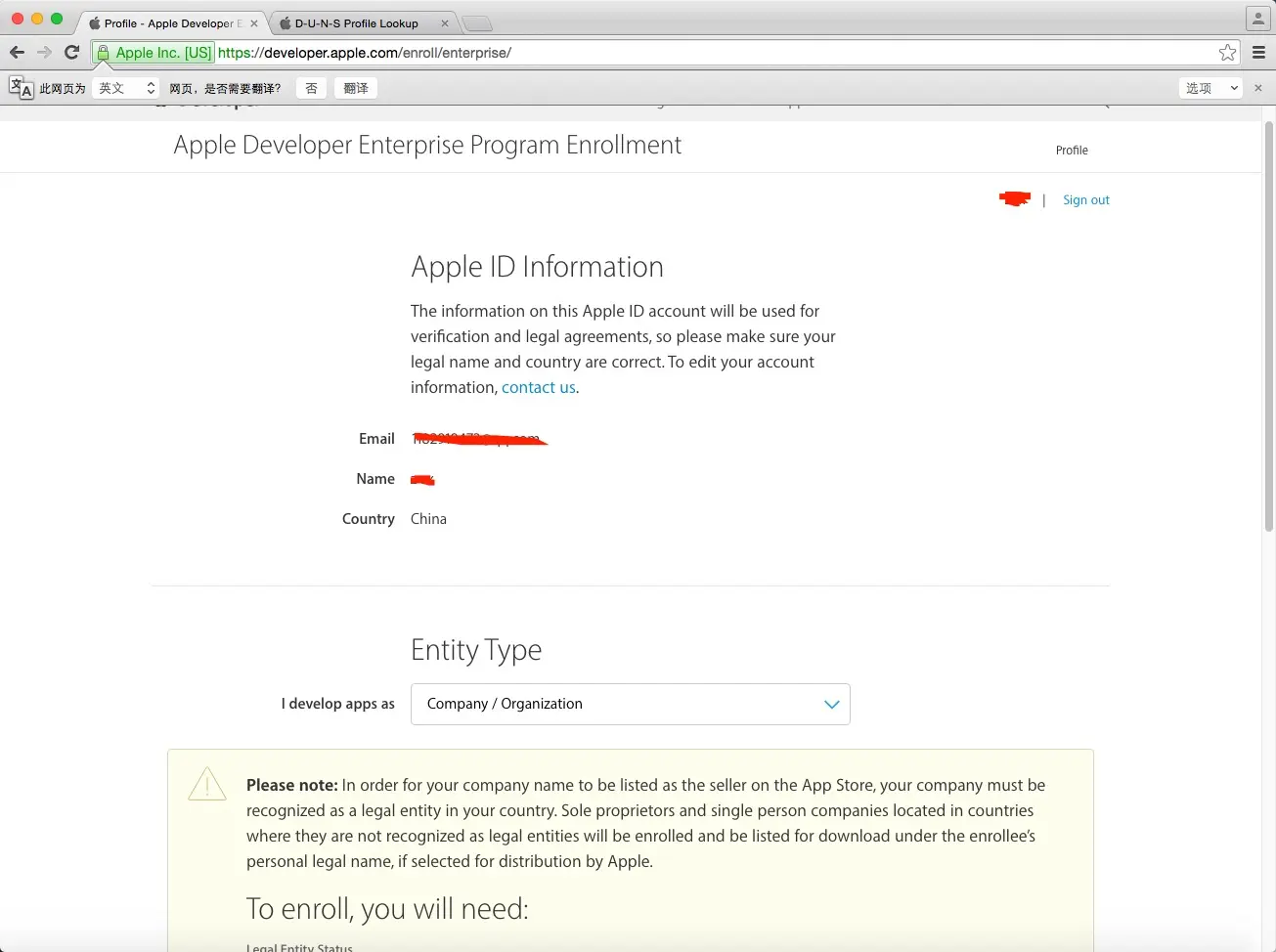
Task: Click the Country value China
Action: tap(428, 519)
